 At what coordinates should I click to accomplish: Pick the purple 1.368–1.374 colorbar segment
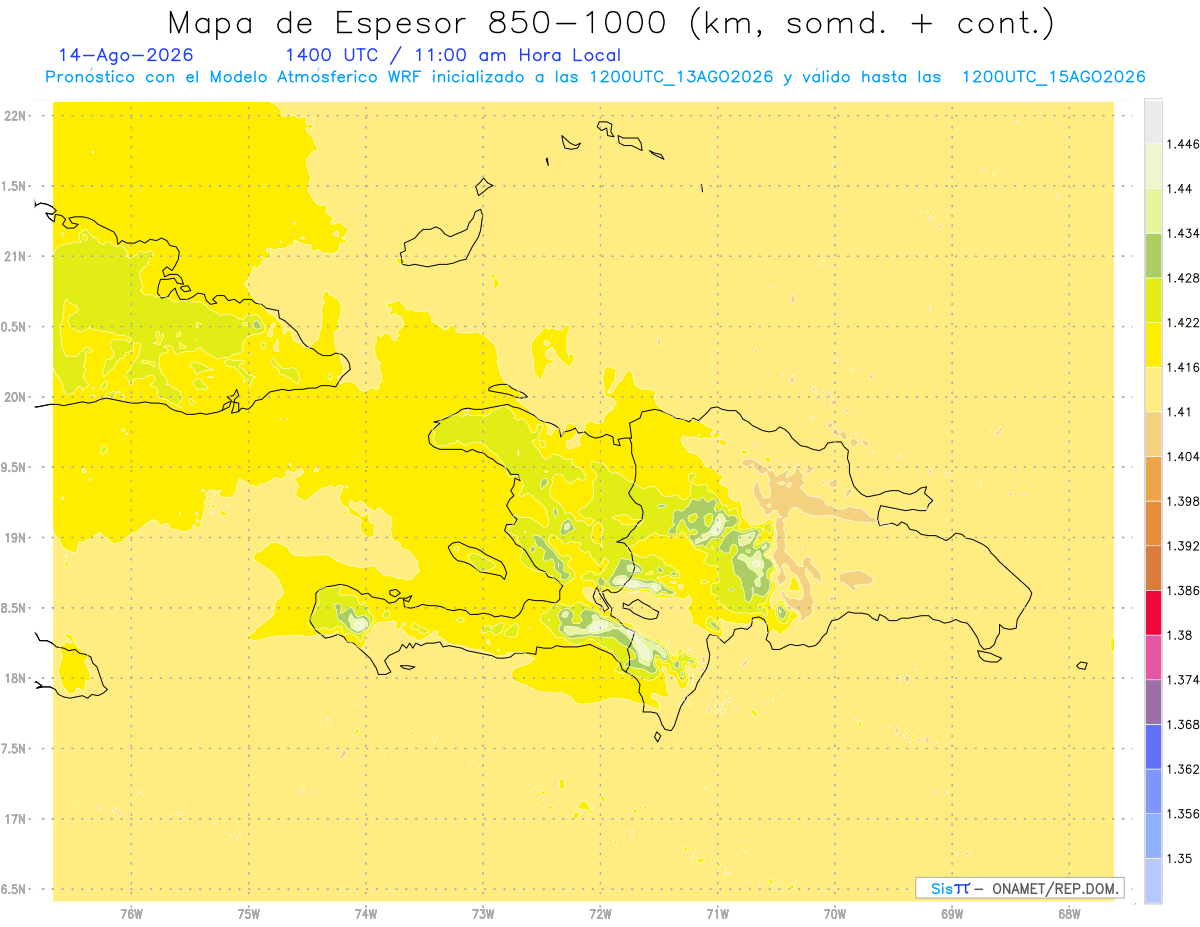[x=1153, y=702]
